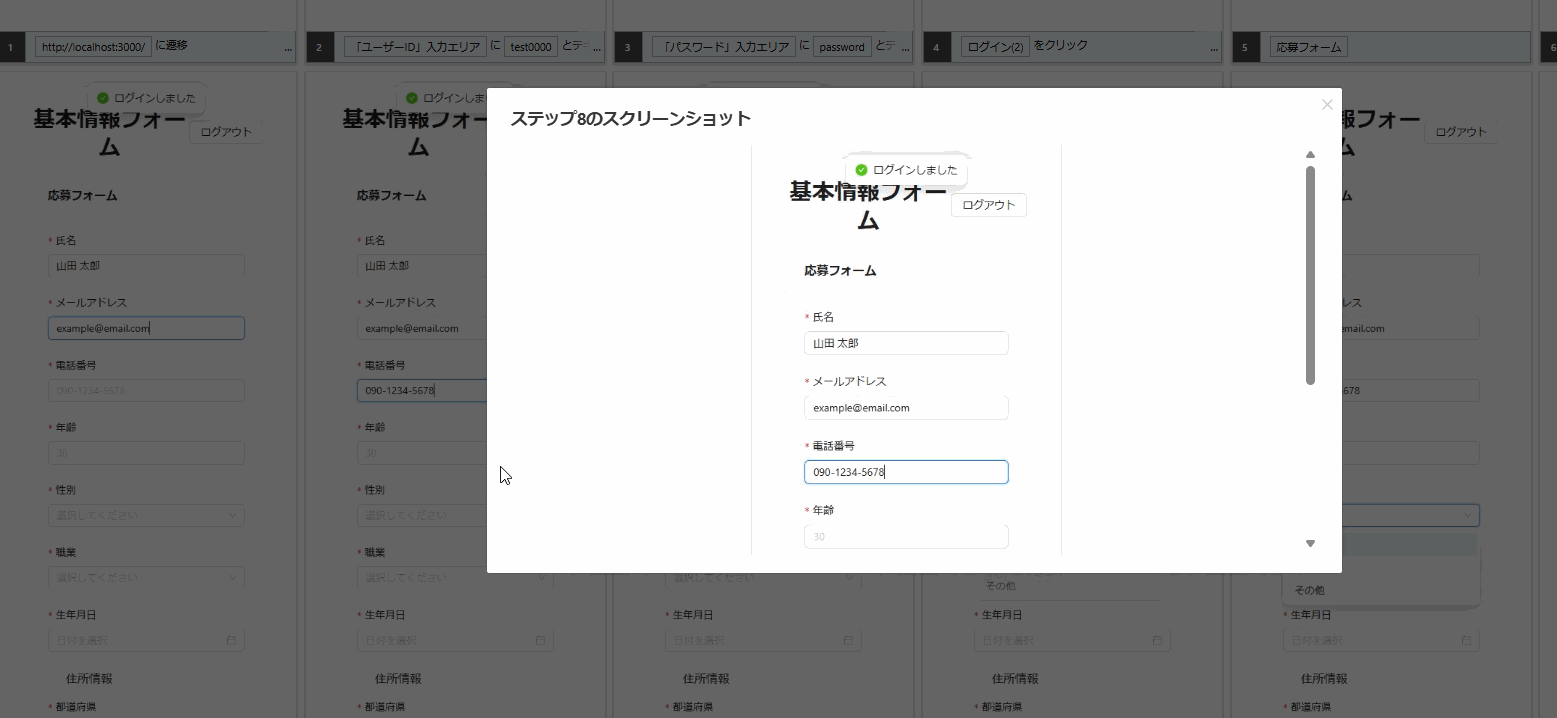Select the 応募フォーム label in step 5 header
Viewport: 1557px width, 718px height.
click(x=1309, y=47)
